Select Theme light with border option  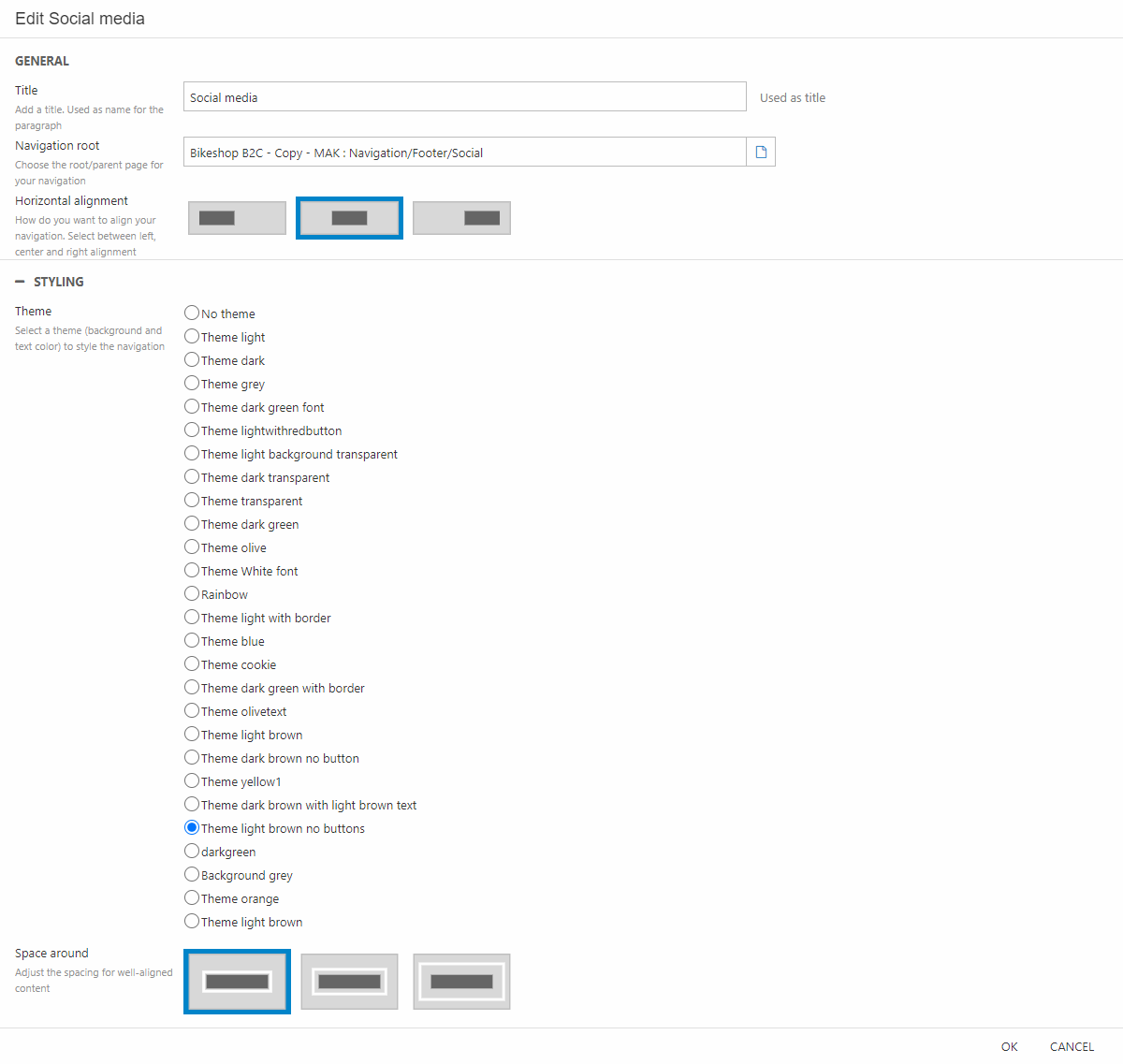point(192,618)
